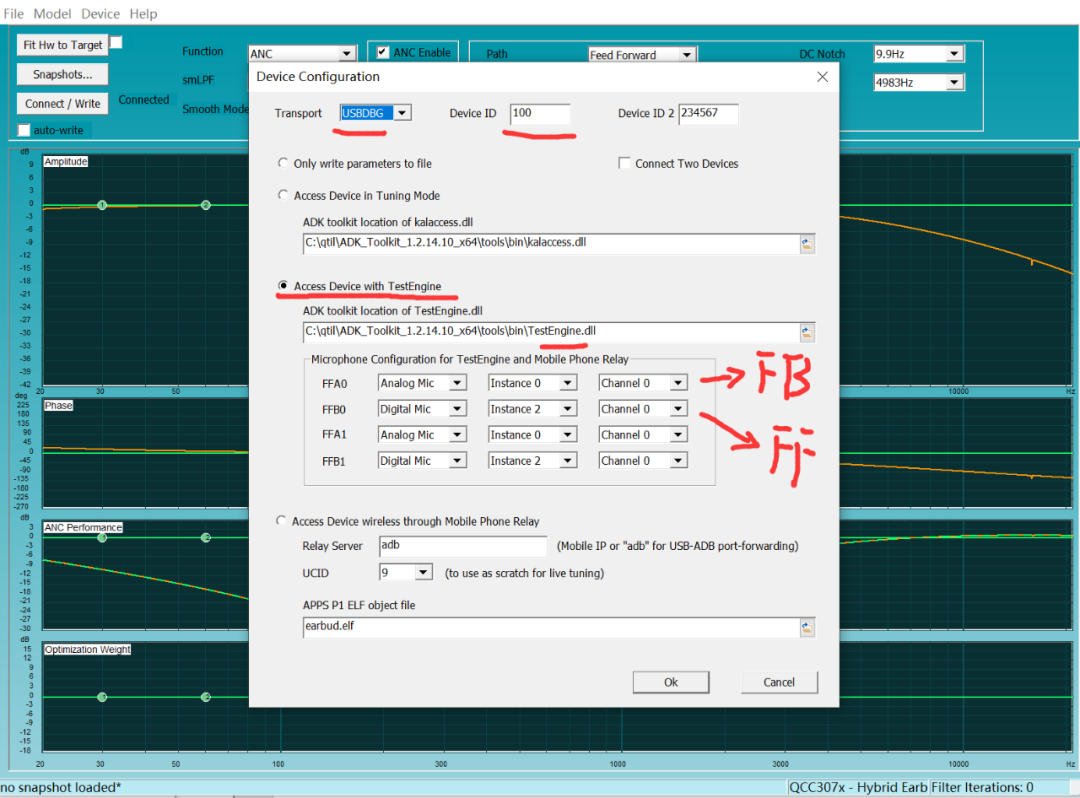
Task: Select Access Device in Tuning Mode
Action: 282,195
